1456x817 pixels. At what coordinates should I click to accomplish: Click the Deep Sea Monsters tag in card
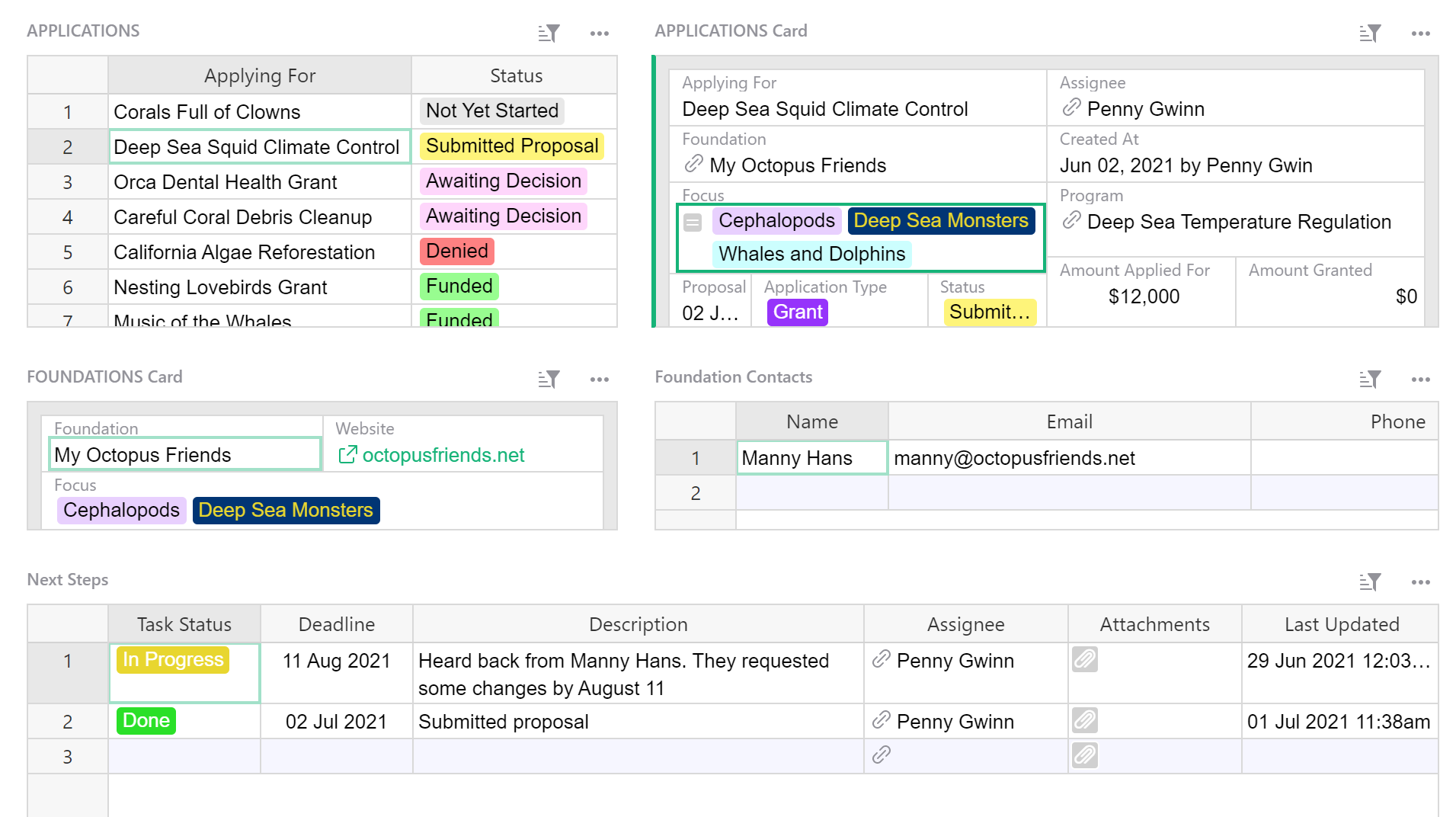(940, 221)
